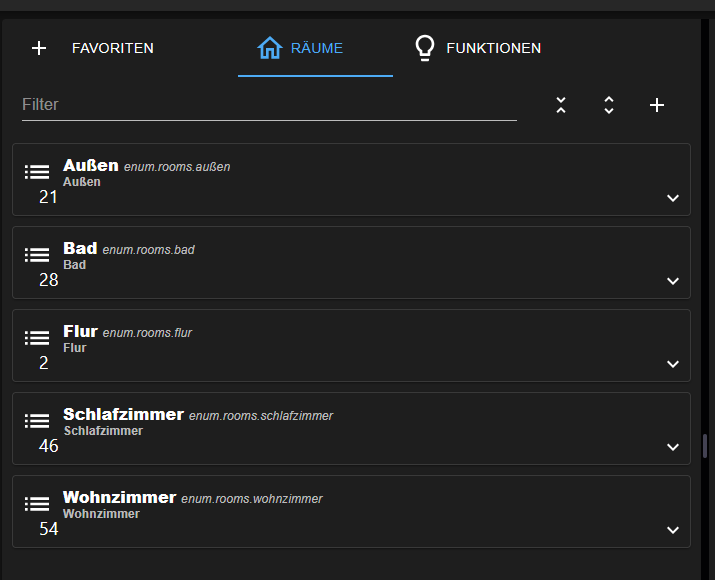Image resolution: width=715 pixels, height=580 pixels.
Task: Expand the Schlafzimmer room chevron
Action: (673, 448)
